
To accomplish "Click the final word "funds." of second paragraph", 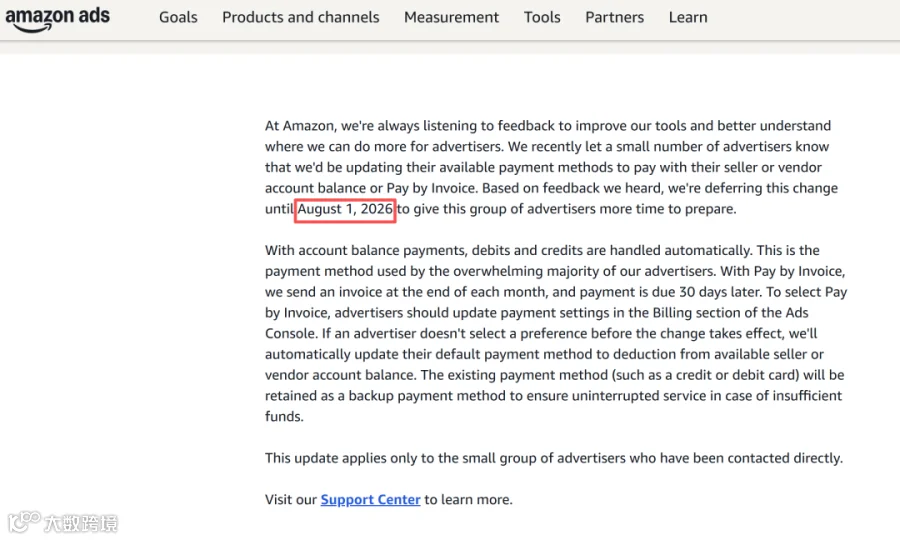I will pos(284,417).
